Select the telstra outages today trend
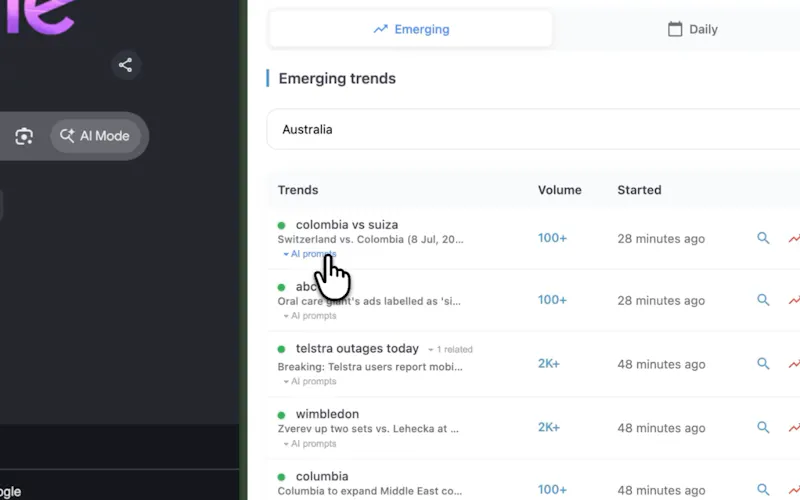 [x=357, y=348]
